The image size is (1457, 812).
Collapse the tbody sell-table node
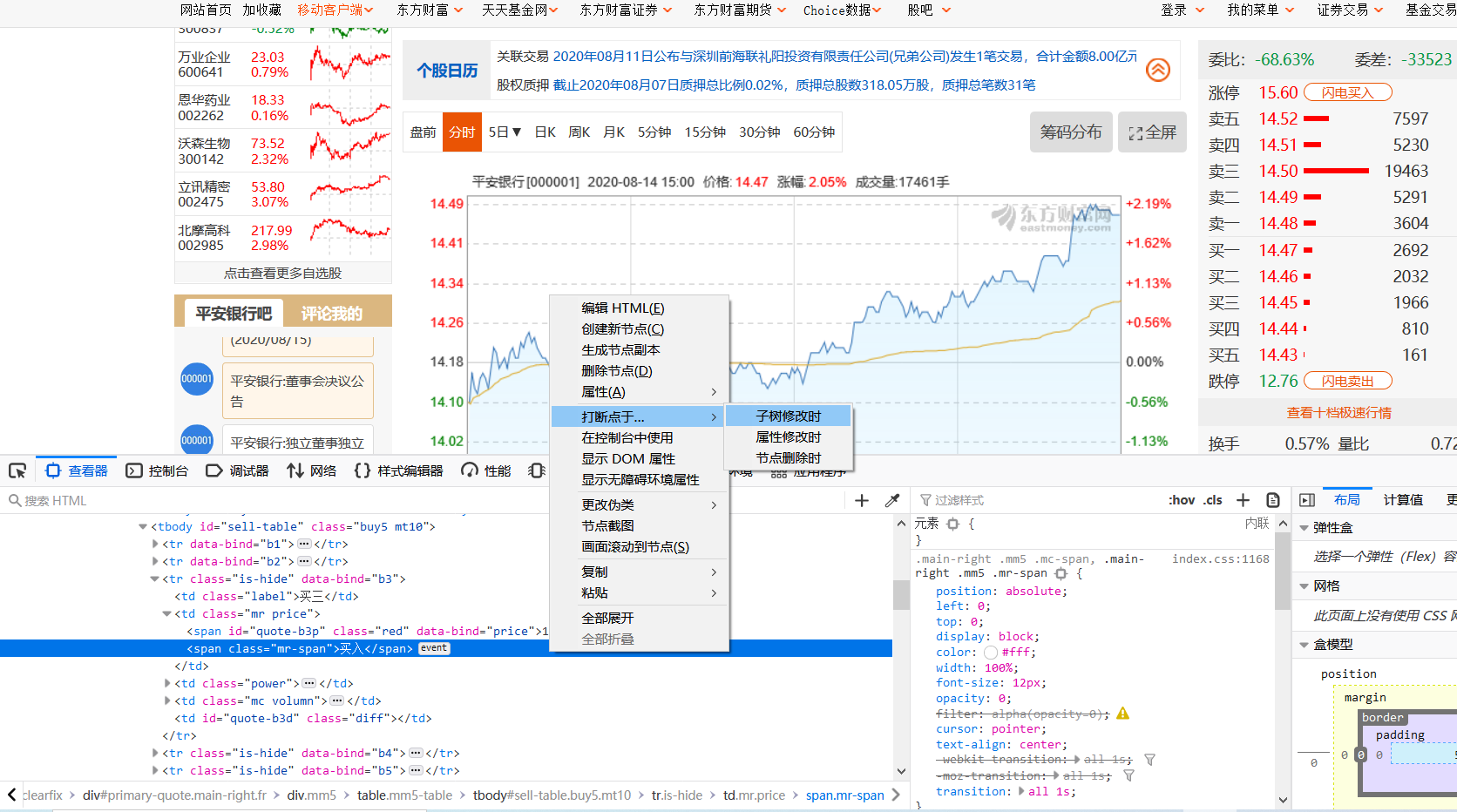(142, 526)
